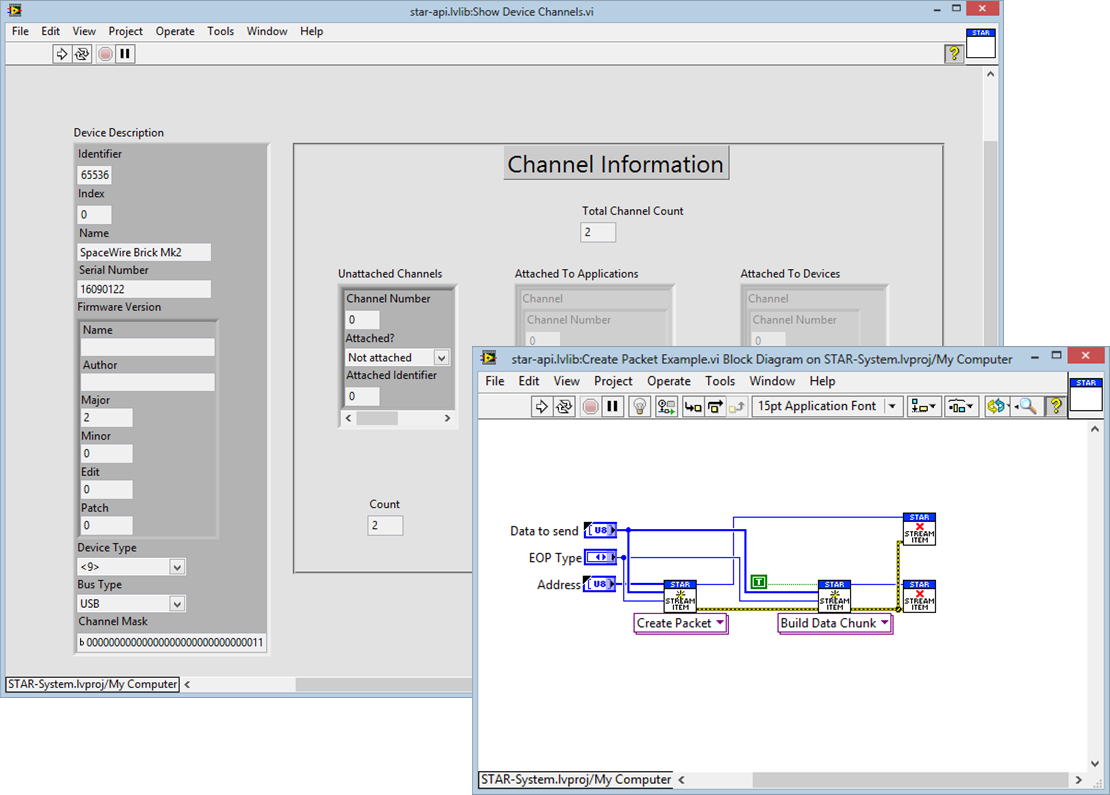Click the STAR VI icon of Create Packet Example
The width and height of the screenshot is (1110, 795).
coord(1086,394)
